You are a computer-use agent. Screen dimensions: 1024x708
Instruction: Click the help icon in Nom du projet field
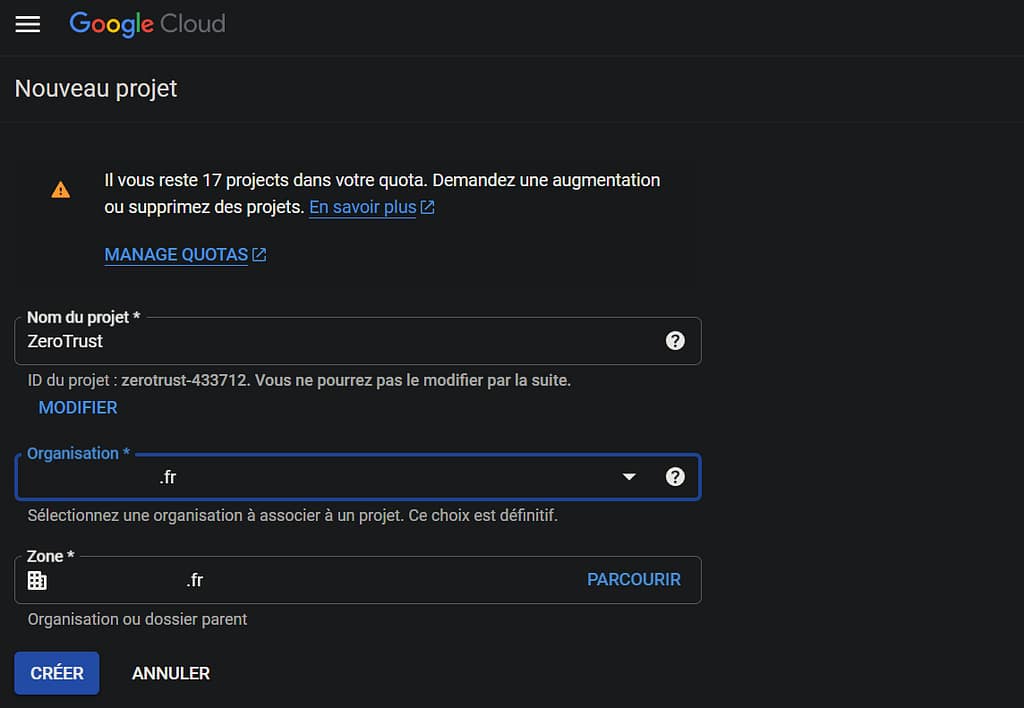(675, 341)
